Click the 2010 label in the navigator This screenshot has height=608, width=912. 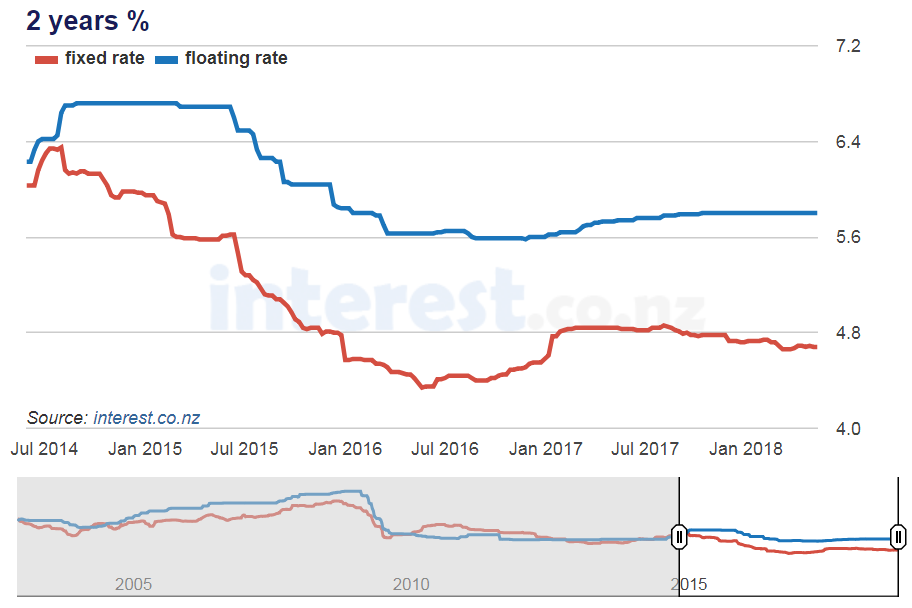(411, 583)
